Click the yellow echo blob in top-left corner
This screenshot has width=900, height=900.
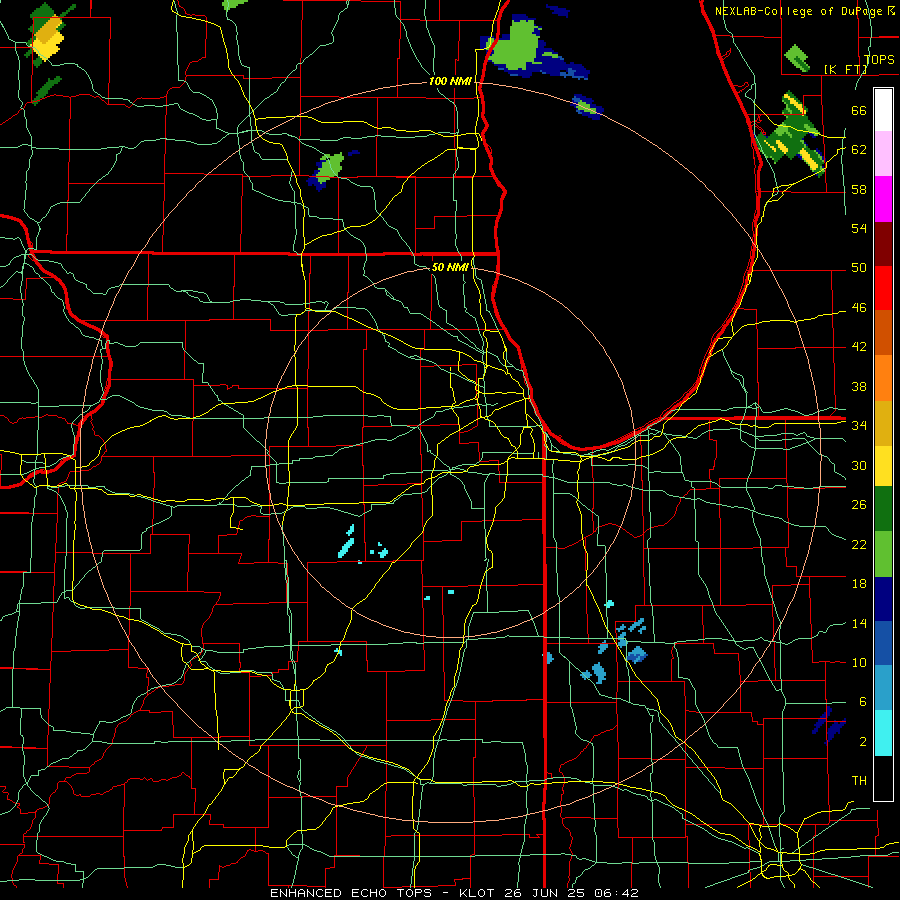[x=48, y=37]
